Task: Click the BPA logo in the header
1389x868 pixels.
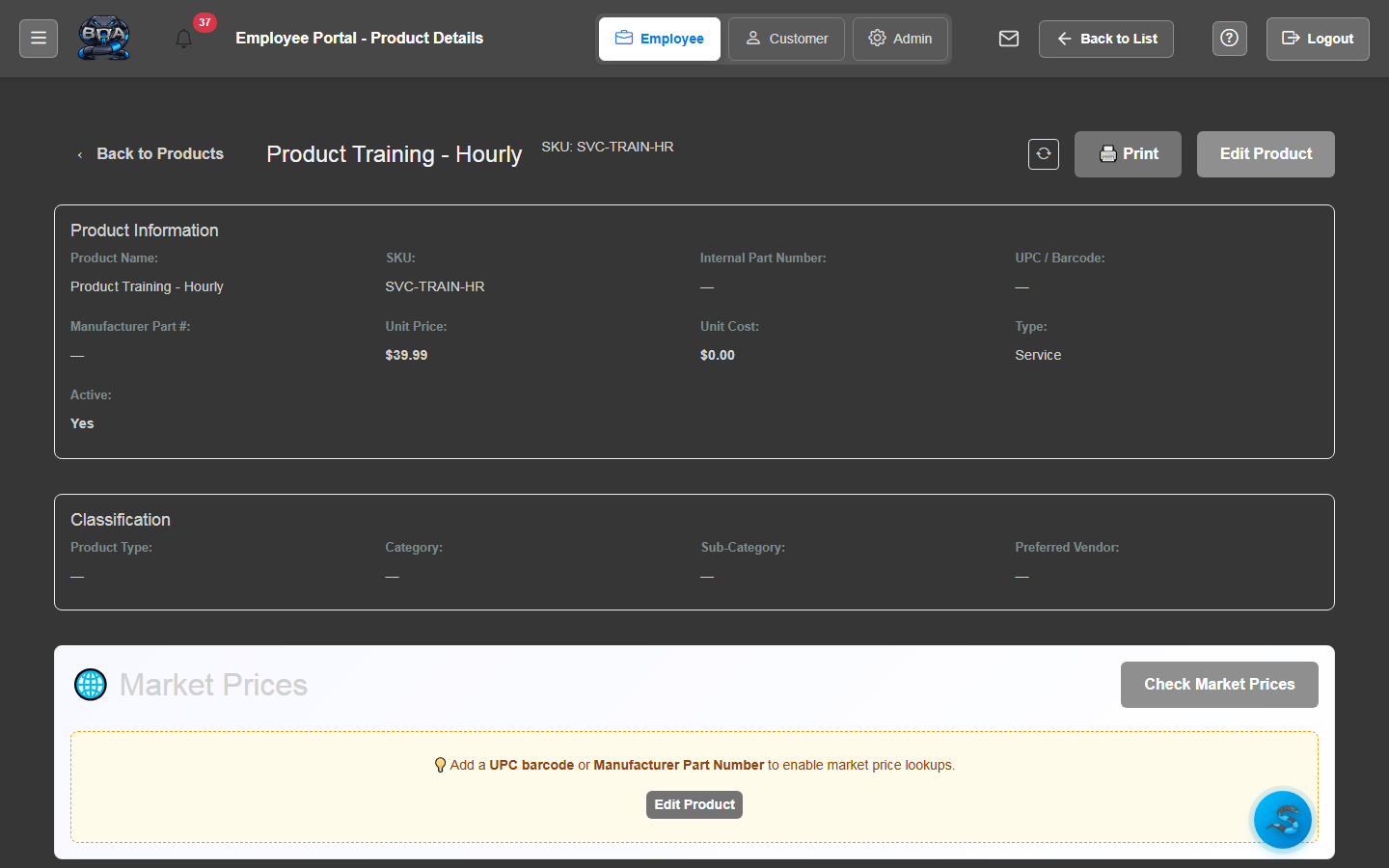Action: [104, 38]
